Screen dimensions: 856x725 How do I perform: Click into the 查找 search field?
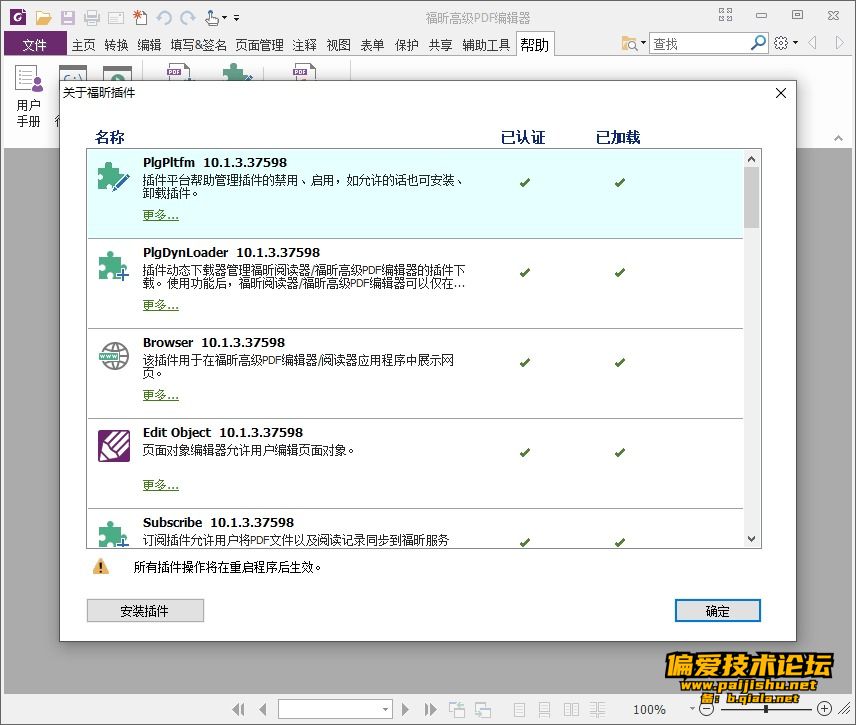tap(700, 43)
